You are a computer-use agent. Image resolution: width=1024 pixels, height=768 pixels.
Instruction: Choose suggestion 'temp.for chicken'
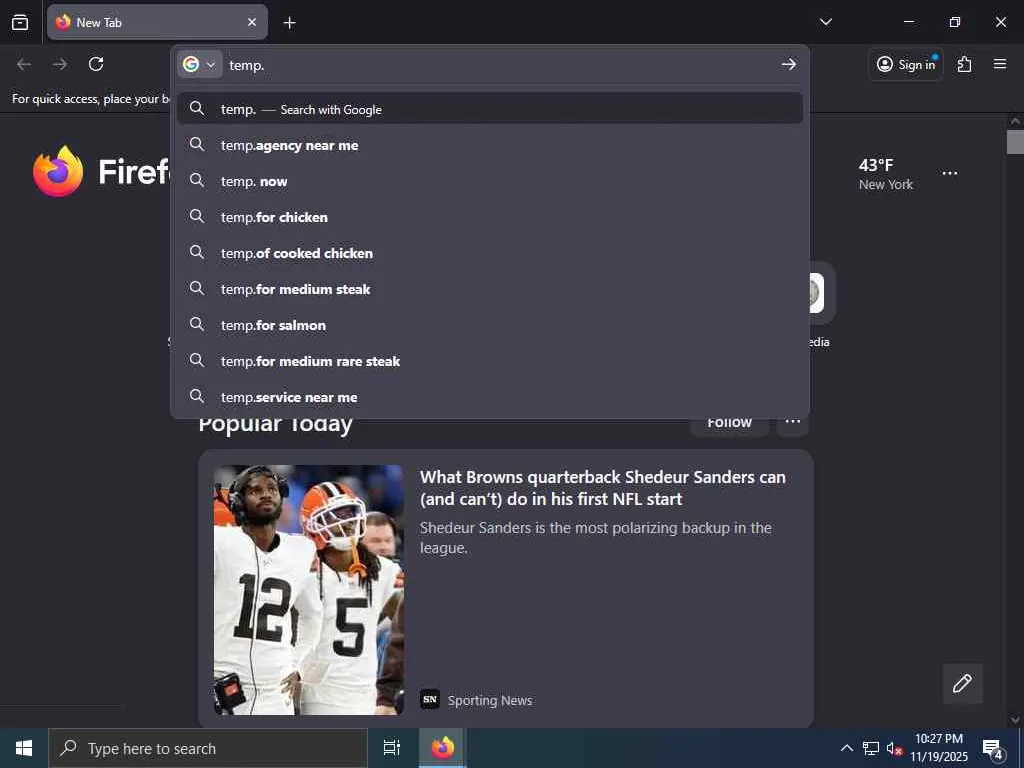click(x=490, y=217)
